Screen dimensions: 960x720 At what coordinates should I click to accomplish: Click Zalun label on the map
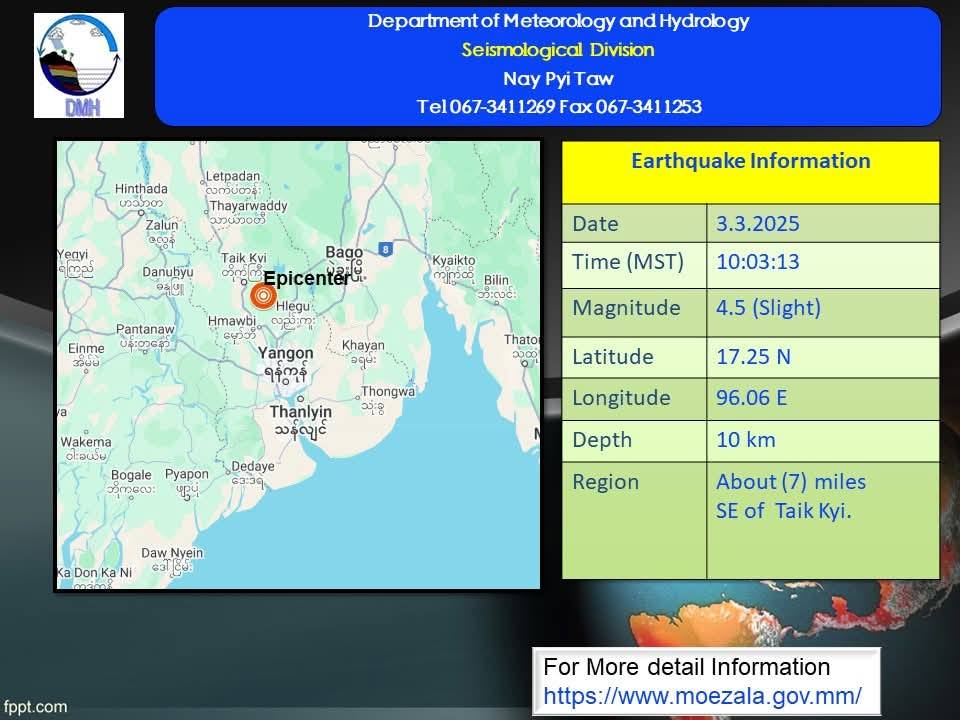tap(162, 225)
